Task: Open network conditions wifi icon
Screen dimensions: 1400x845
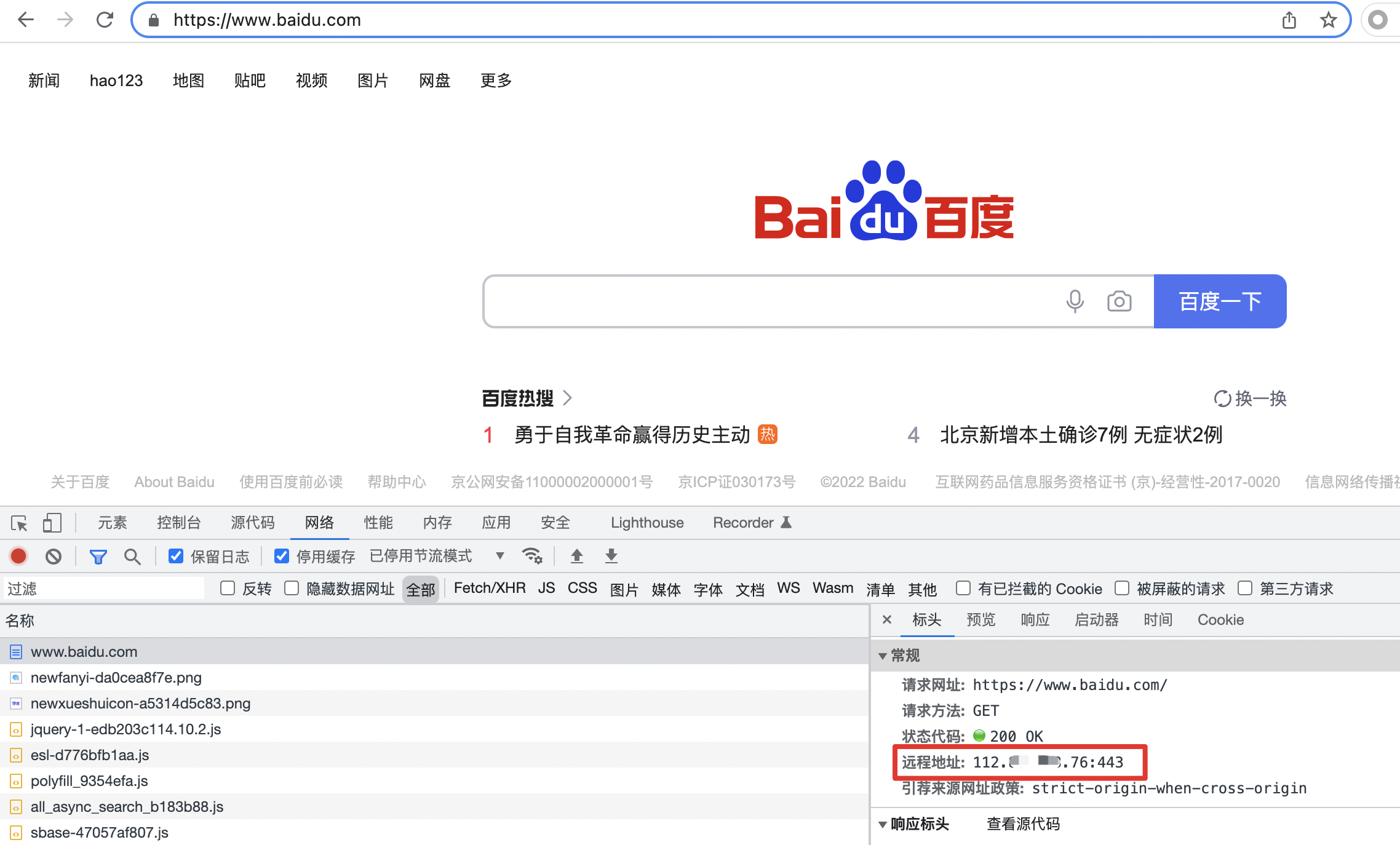Action: click(532, 556)
